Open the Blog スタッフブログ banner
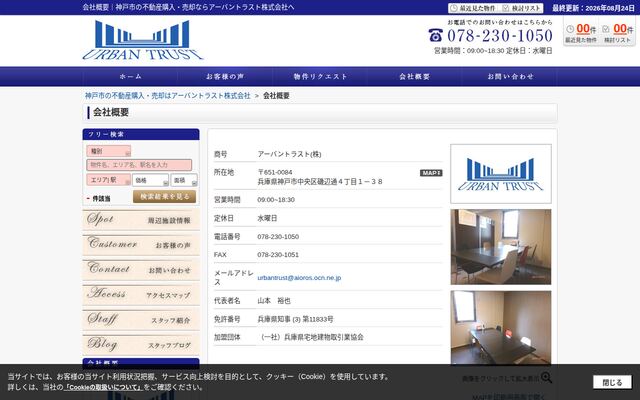The width and height of the screenshot is (640, 400). [x=141, y=344]
